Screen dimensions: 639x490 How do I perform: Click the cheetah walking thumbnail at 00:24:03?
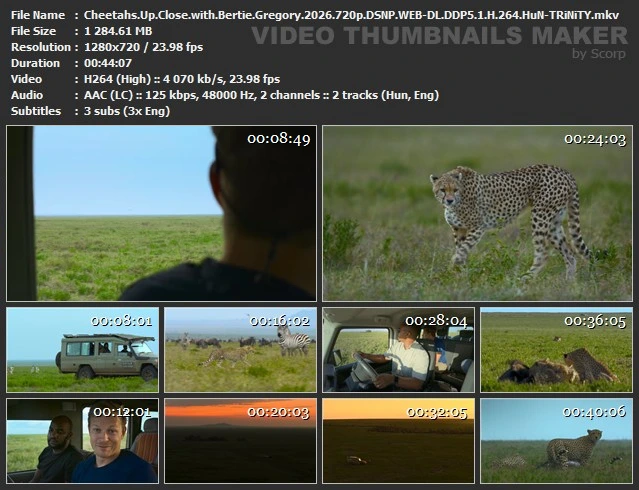[x=476, y=213]
